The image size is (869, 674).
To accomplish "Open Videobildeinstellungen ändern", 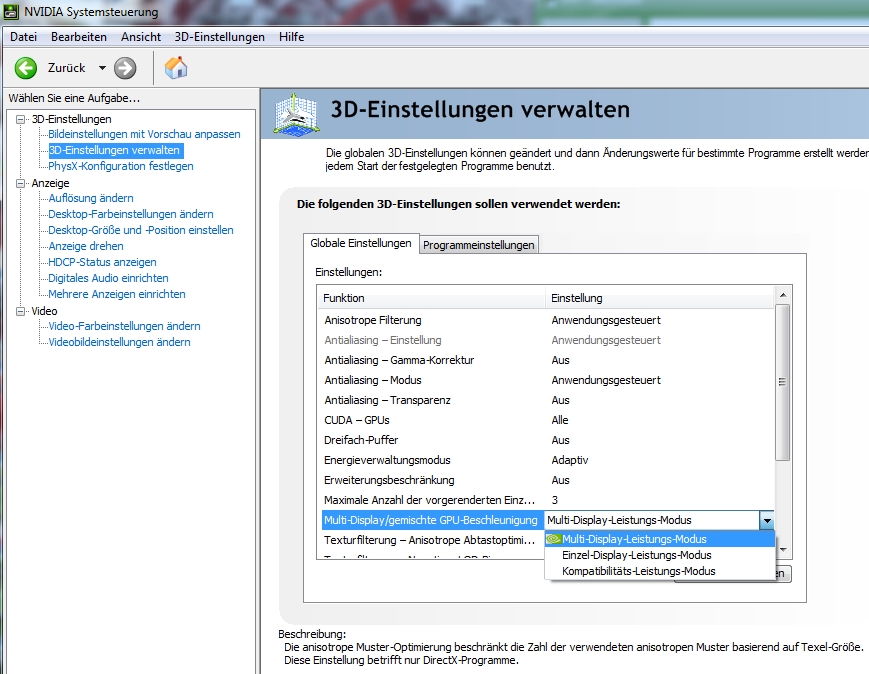I will tap(119, 342).
